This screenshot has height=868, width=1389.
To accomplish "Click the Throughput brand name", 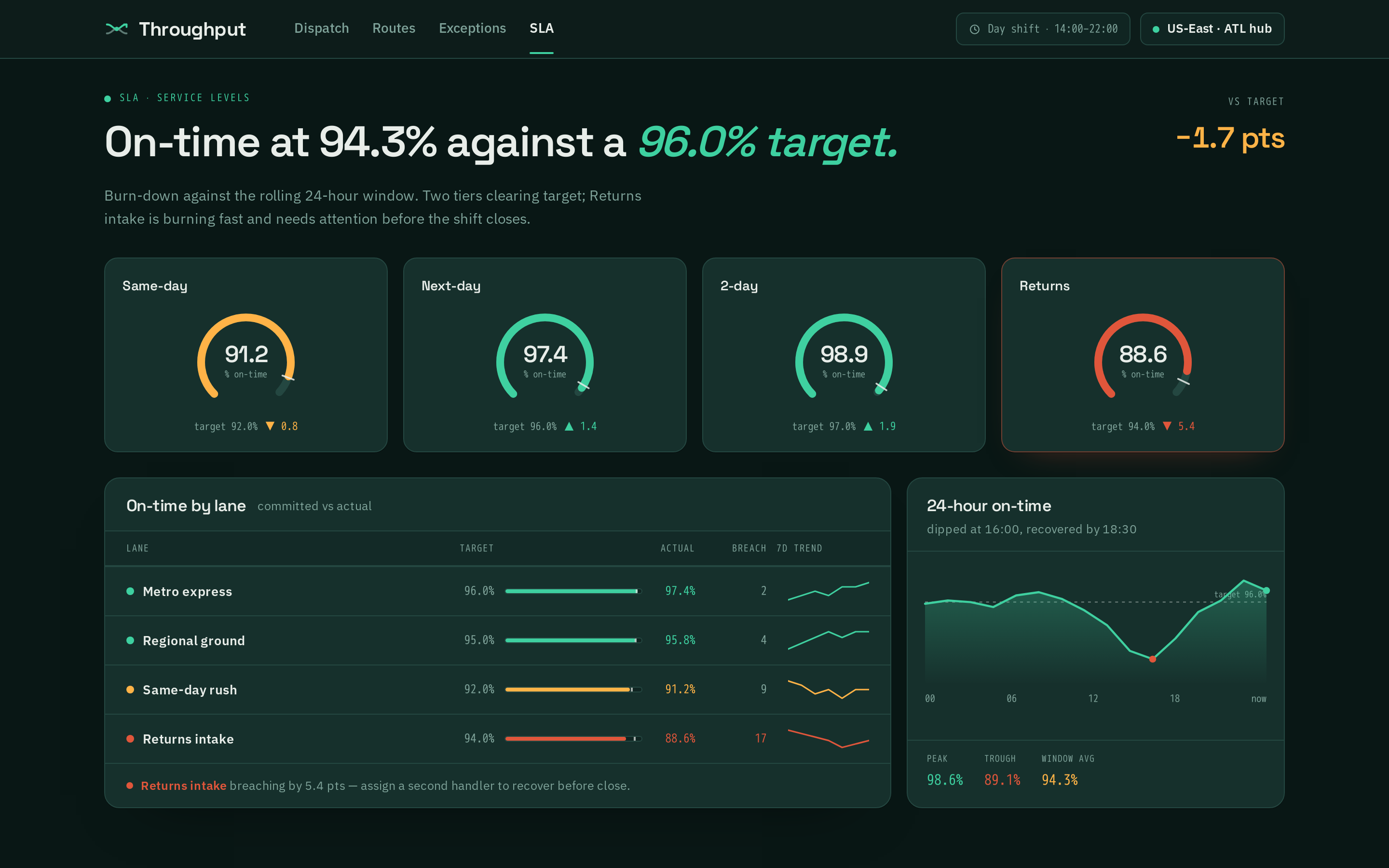I will (192, 29).
